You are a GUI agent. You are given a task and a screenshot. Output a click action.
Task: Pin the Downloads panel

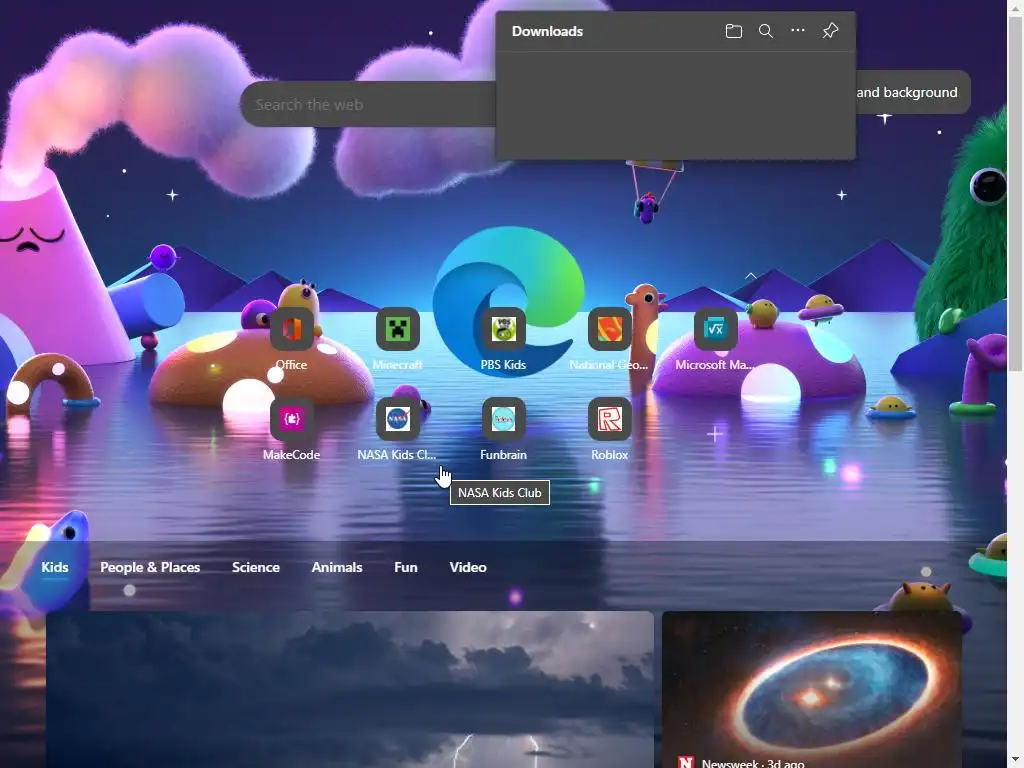point(830,31)
